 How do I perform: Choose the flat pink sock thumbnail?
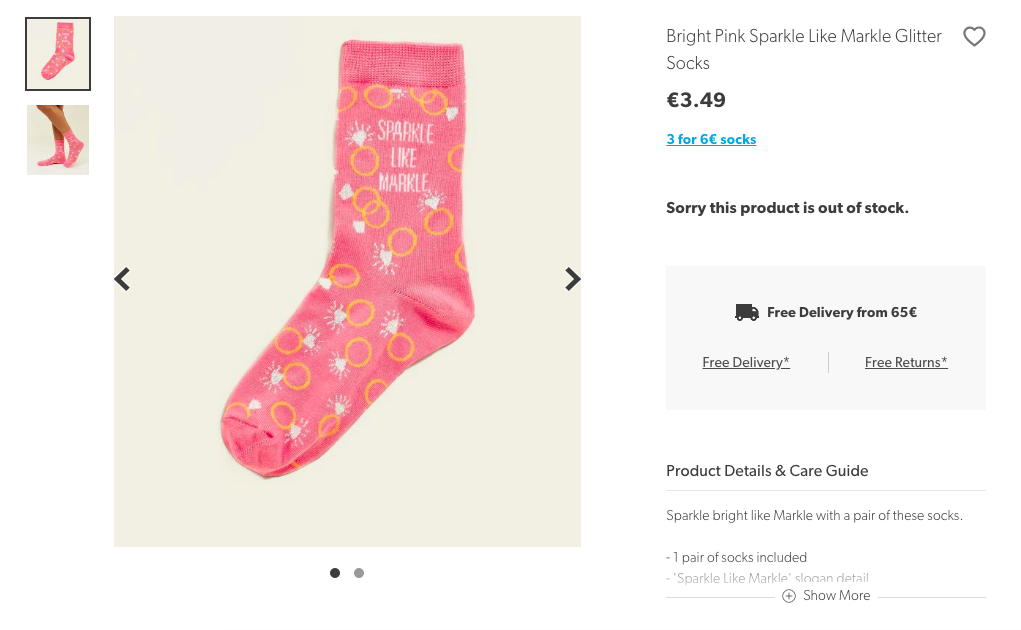point(58,54)
